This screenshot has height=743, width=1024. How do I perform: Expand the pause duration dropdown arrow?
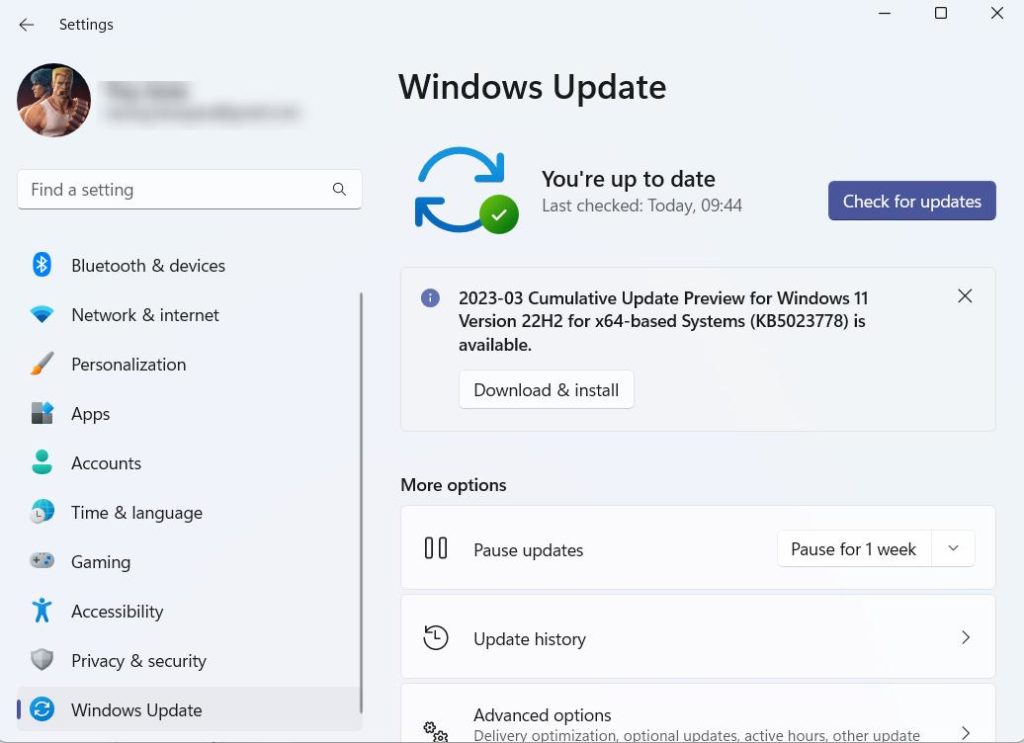[x=953, y=549]
